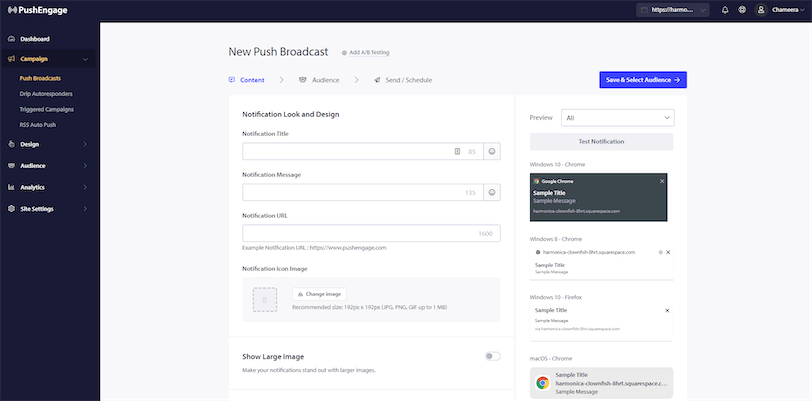Collapse the Campaign menu chevron

tap(85, 60)
